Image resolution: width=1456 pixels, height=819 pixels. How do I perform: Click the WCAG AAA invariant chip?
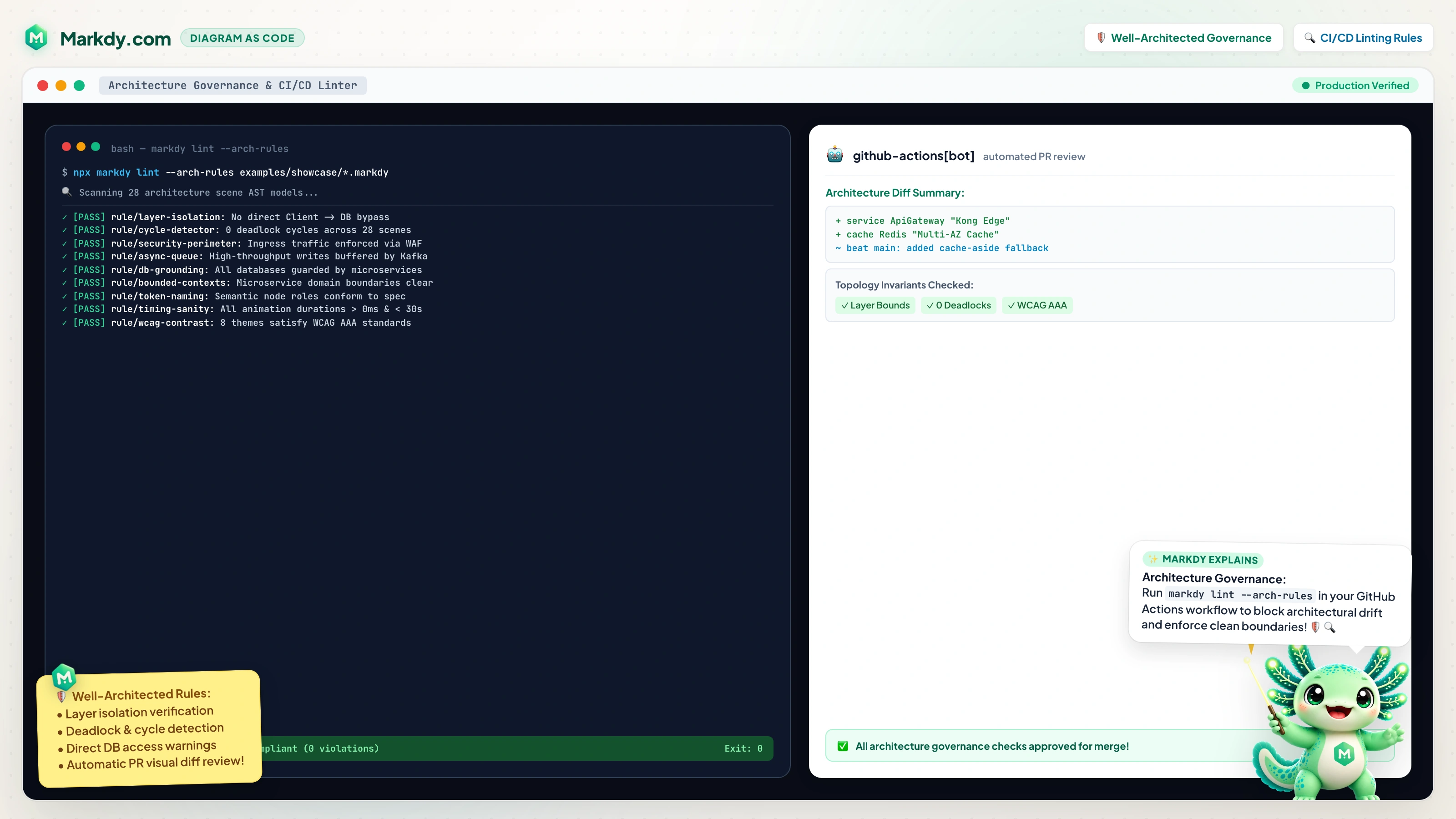click(1037, 305)
